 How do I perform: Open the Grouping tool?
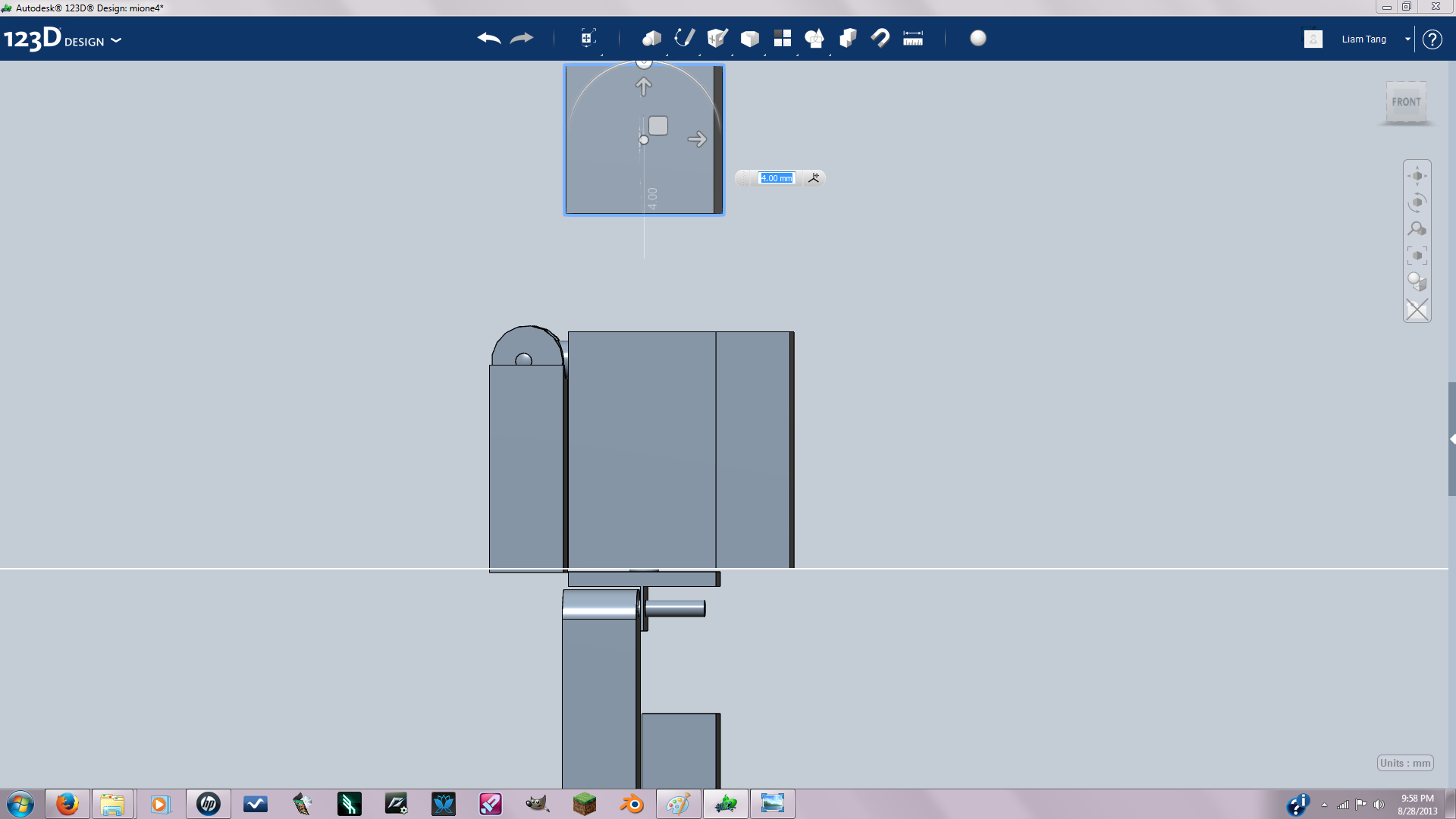pyautogui.click(x=814, y=38)
